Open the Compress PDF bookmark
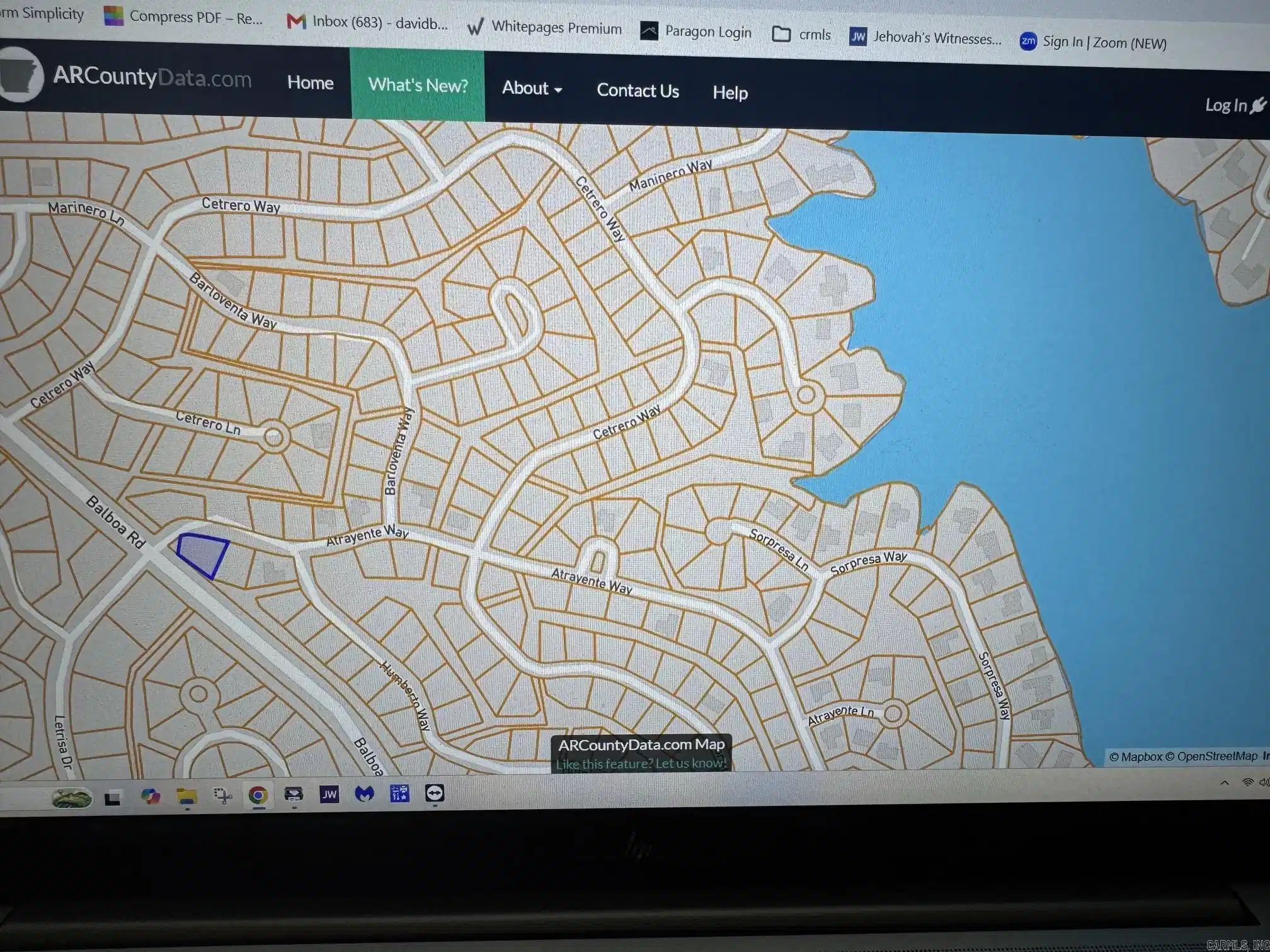 click(x=183, y=17)
